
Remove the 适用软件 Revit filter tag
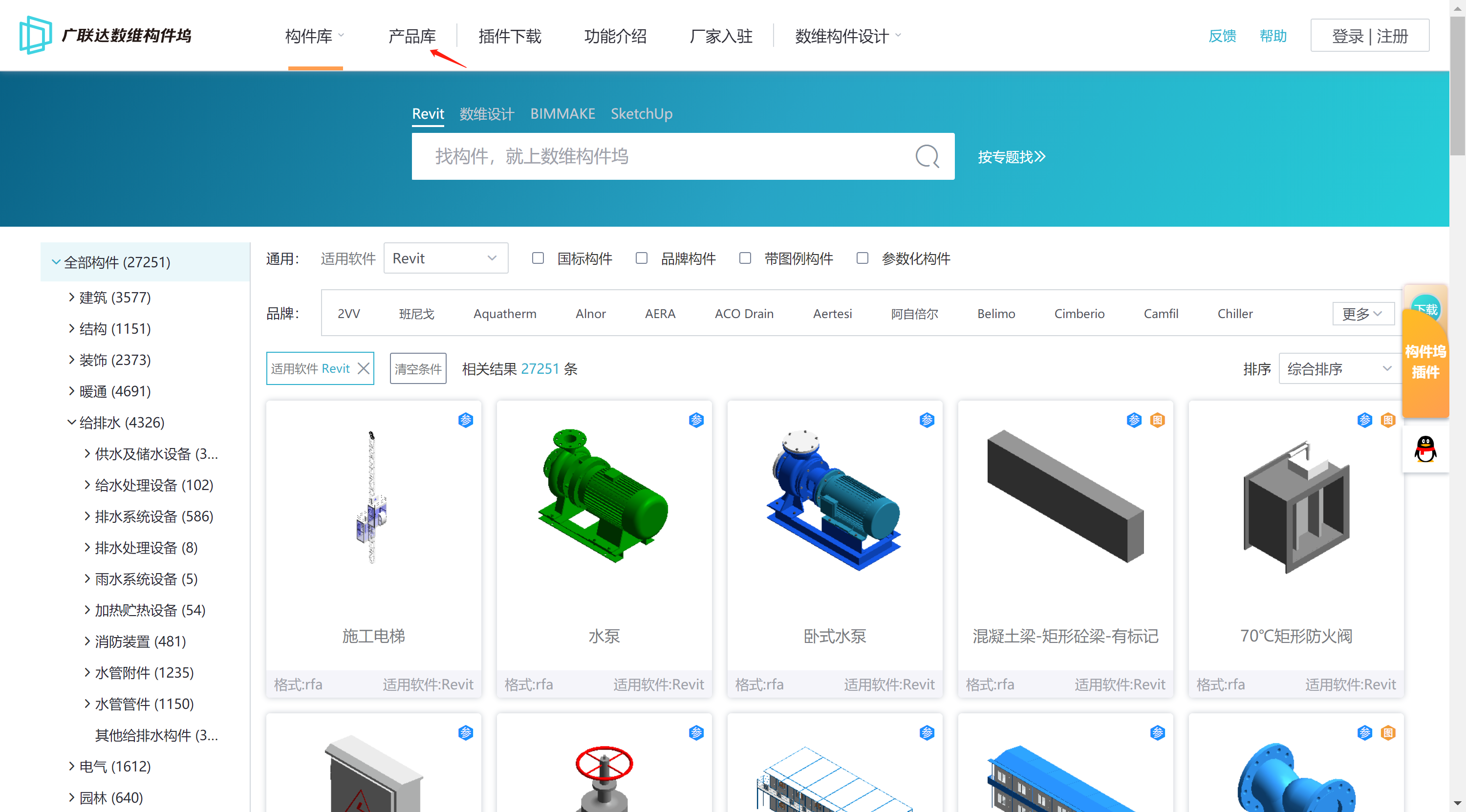coord(363,368)
